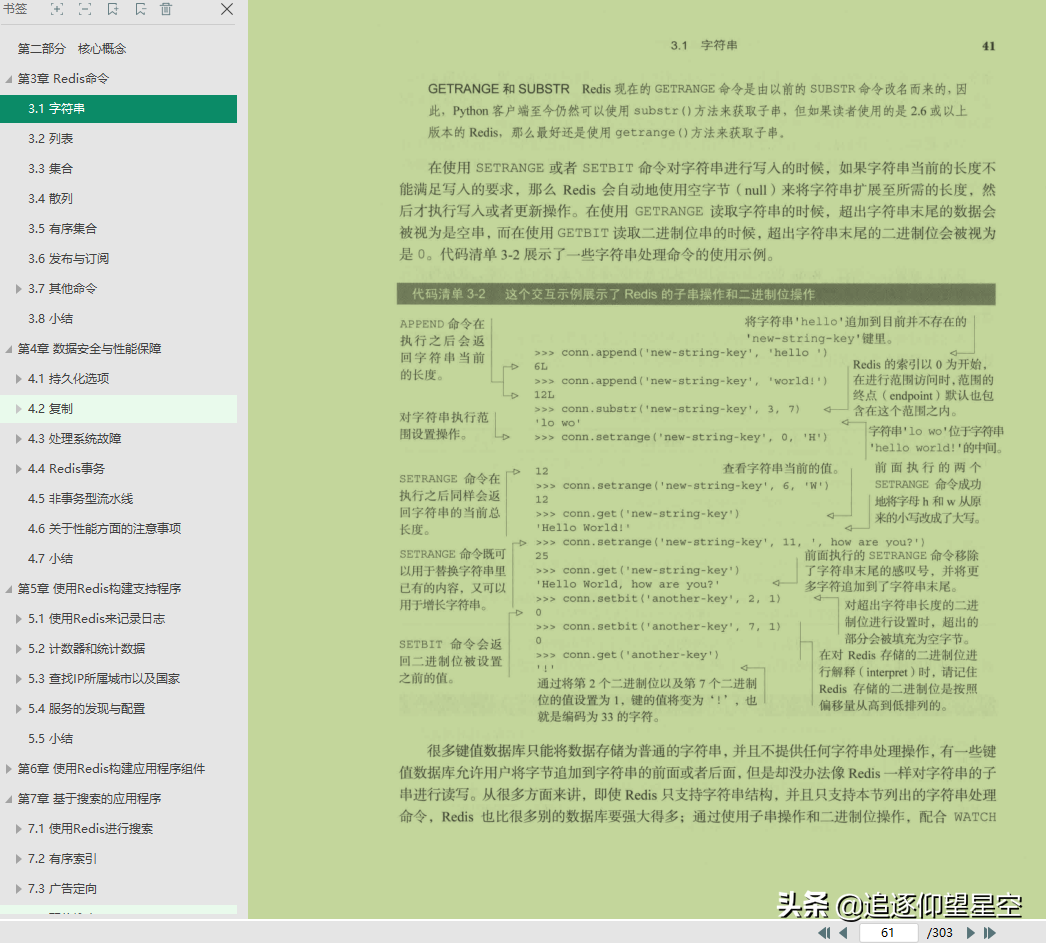Screen dimensions: 1046x943
Task: Open bookmark 3.2 列表
Action: [51, 139]
